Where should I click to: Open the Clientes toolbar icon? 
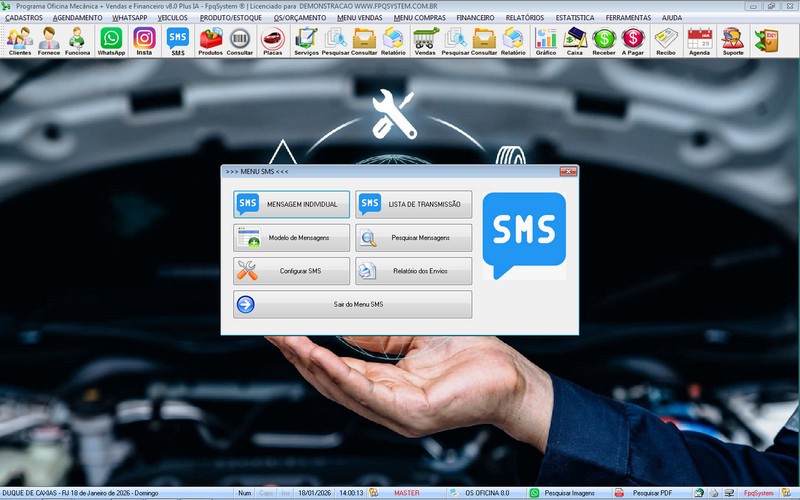point(19,40)
